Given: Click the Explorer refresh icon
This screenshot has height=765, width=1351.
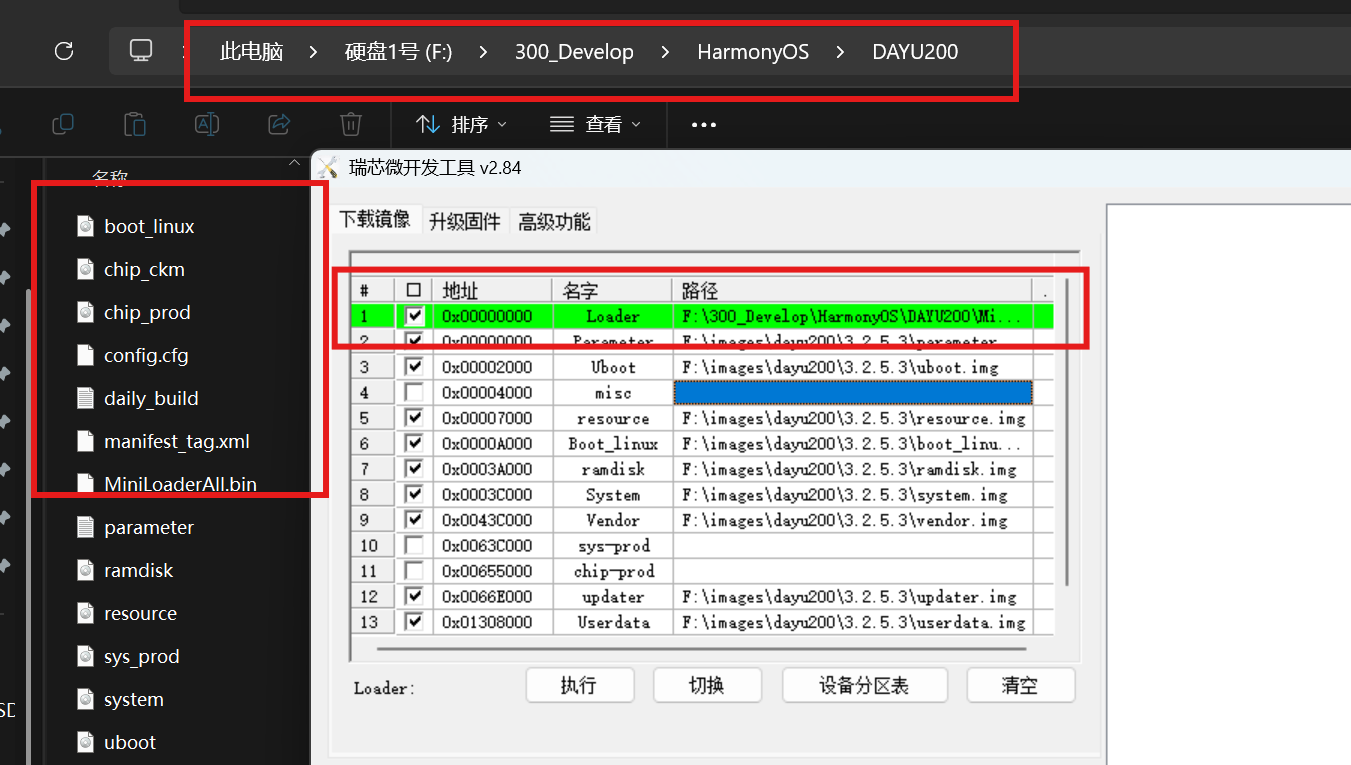Looking at the screenshot, I should coord(64,51).
